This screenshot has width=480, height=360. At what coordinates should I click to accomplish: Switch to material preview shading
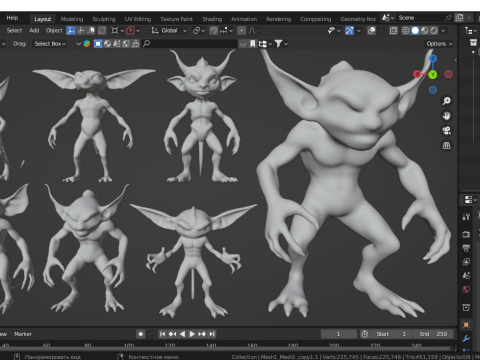coord(424,31)
